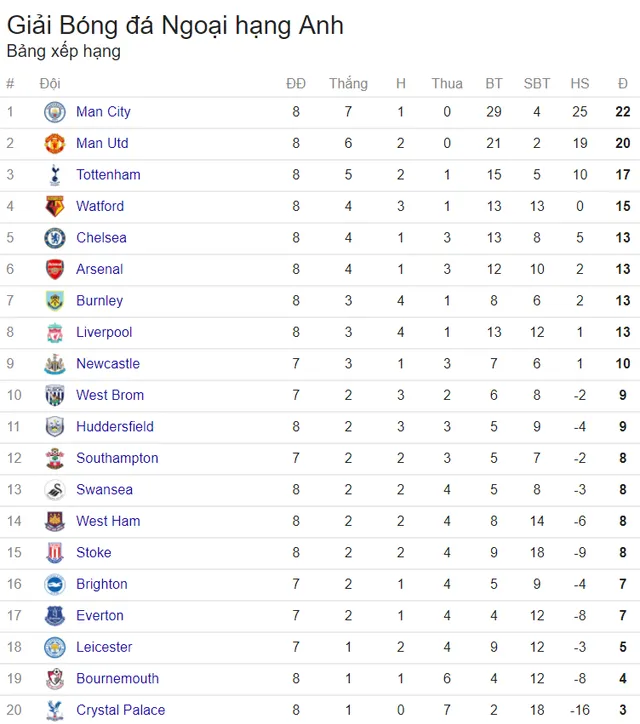Click the Man Utd club crest
The image size is (640, 724).
point(55,144)
